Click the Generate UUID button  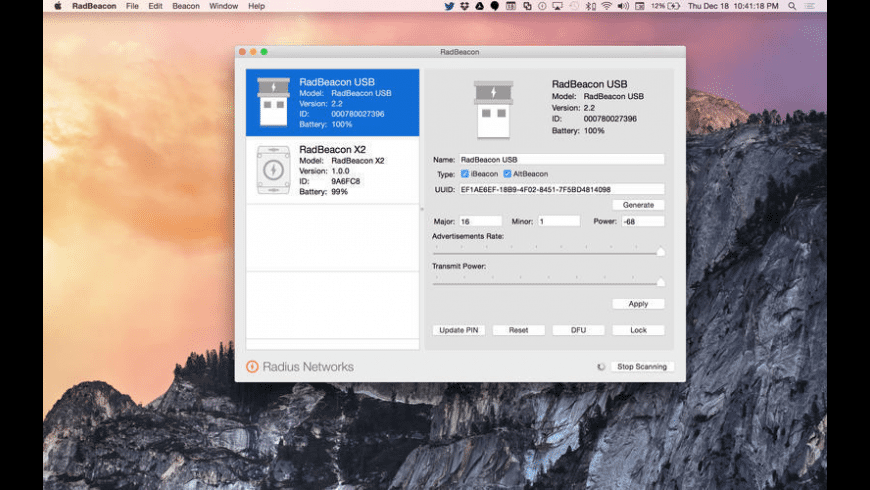(x=638, y=205)
